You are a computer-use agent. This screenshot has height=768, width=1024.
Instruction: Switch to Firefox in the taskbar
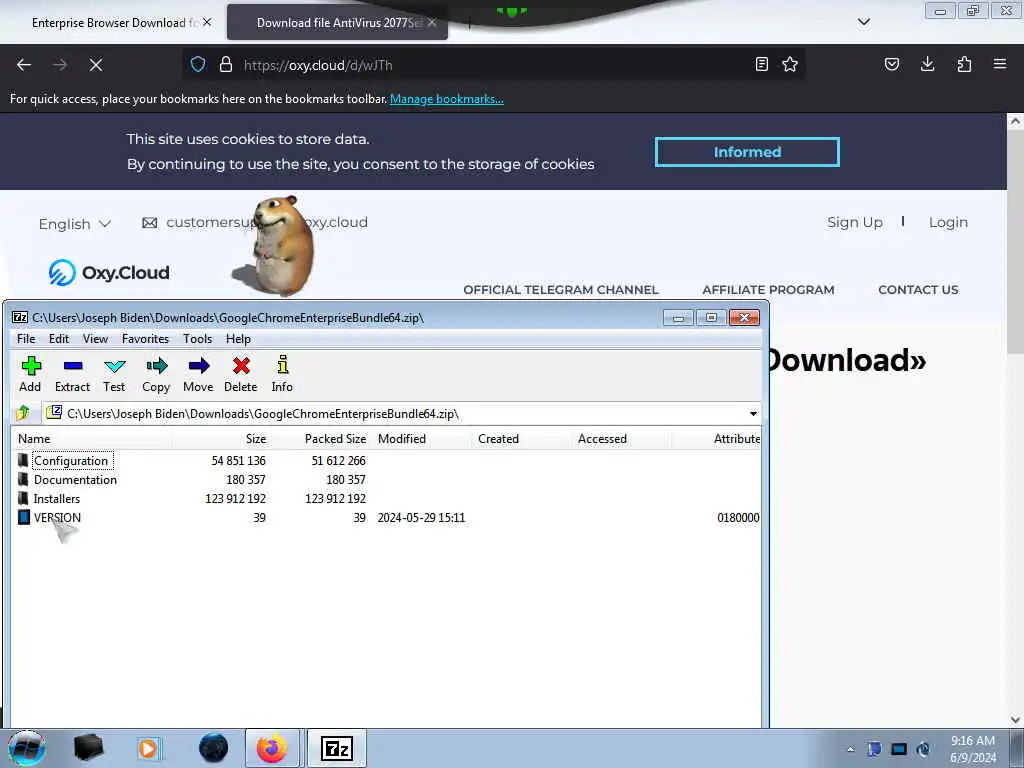[x=272, y=748]
